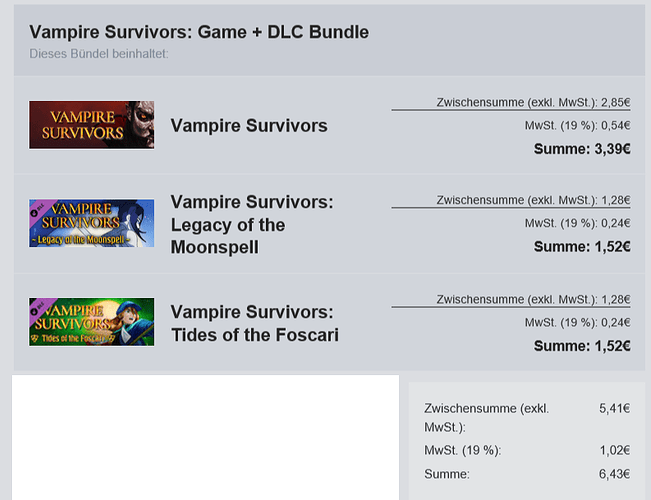Click the blank white panel beside the totals
Screen dimensions: 651x500
tap(206, 437)
